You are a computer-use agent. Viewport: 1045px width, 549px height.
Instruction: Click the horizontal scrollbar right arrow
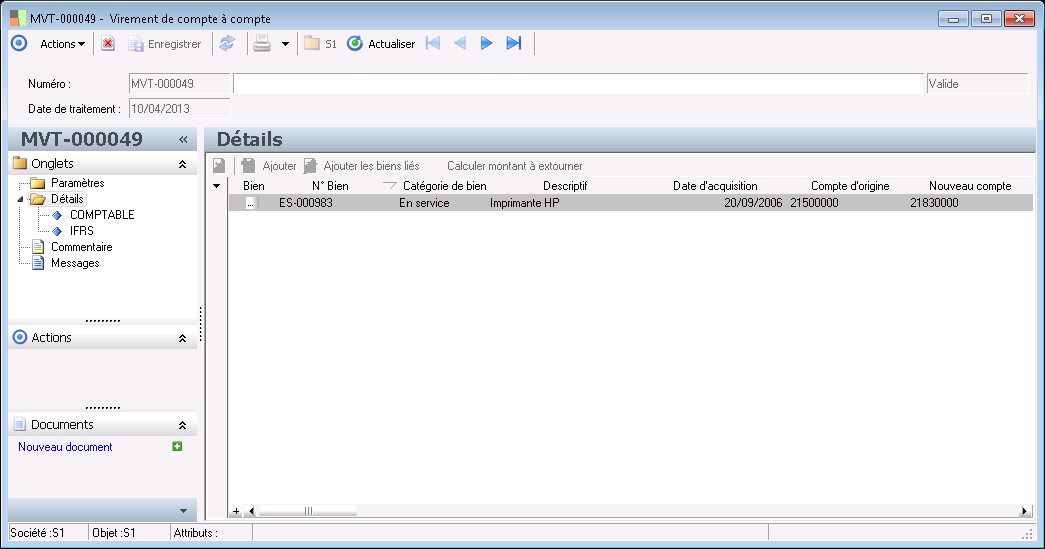[1024, 512]
